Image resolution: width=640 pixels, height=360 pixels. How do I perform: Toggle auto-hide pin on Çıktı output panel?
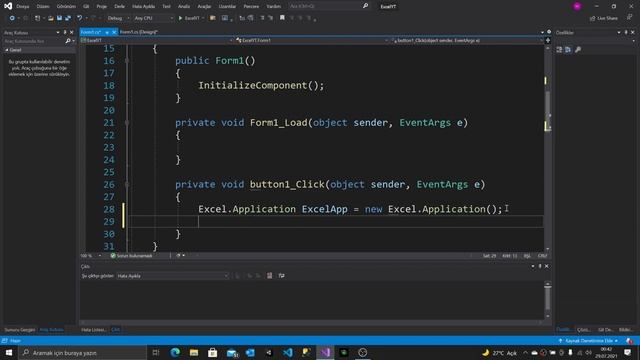[540, 266]
